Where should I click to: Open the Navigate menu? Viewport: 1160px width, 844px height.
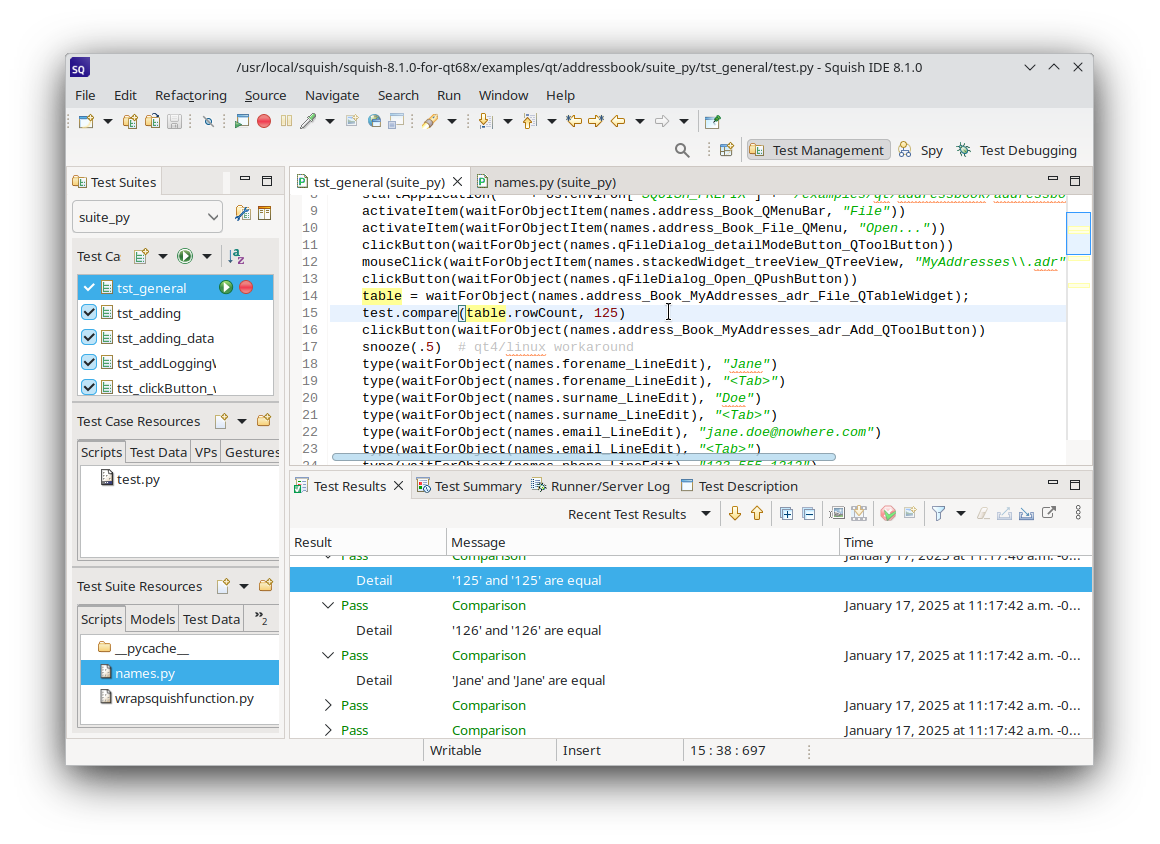click(x=332, y=95)
